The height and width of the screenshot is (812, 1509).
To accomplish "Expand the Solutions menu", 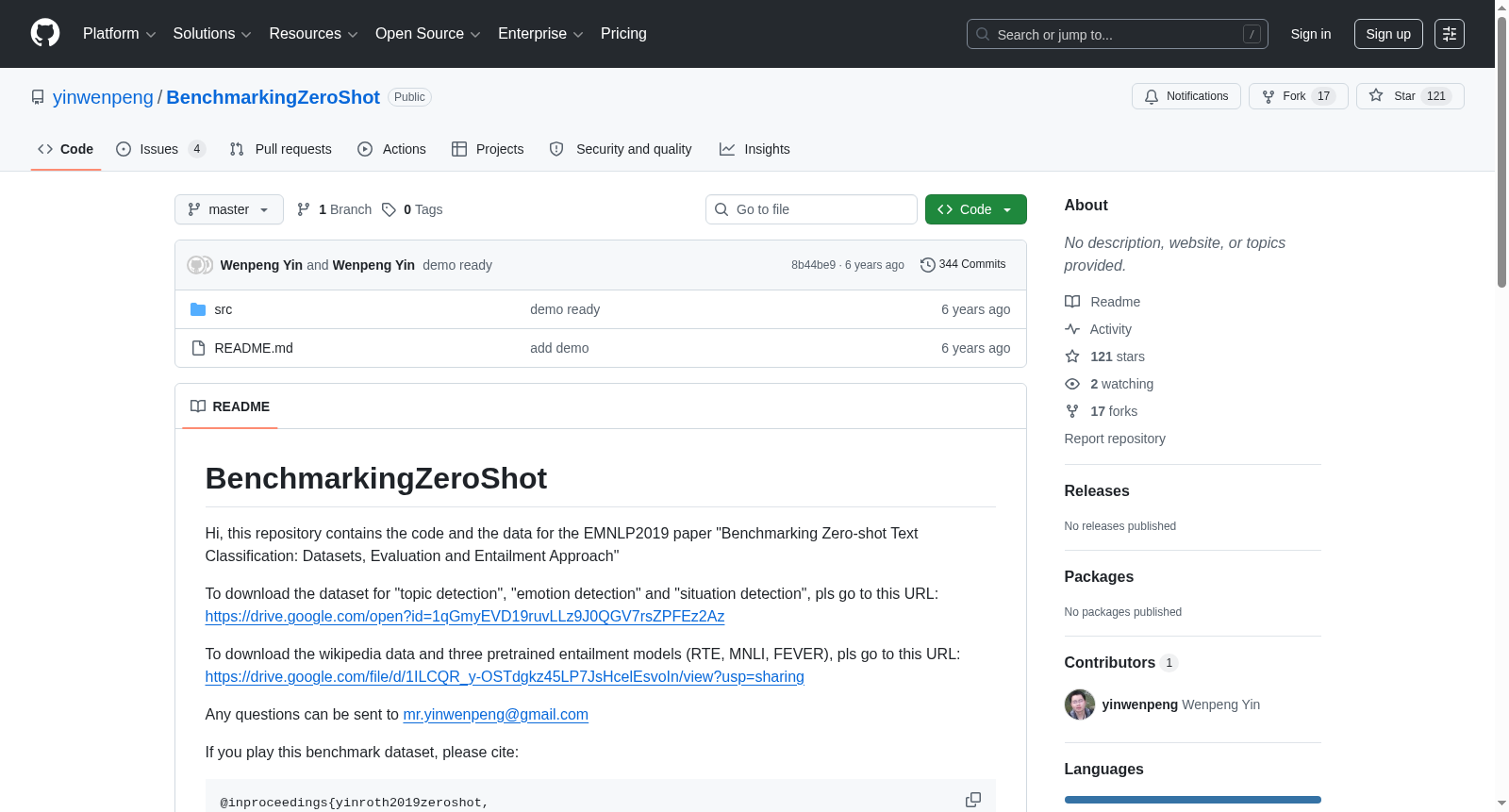I will click(212, 34).
